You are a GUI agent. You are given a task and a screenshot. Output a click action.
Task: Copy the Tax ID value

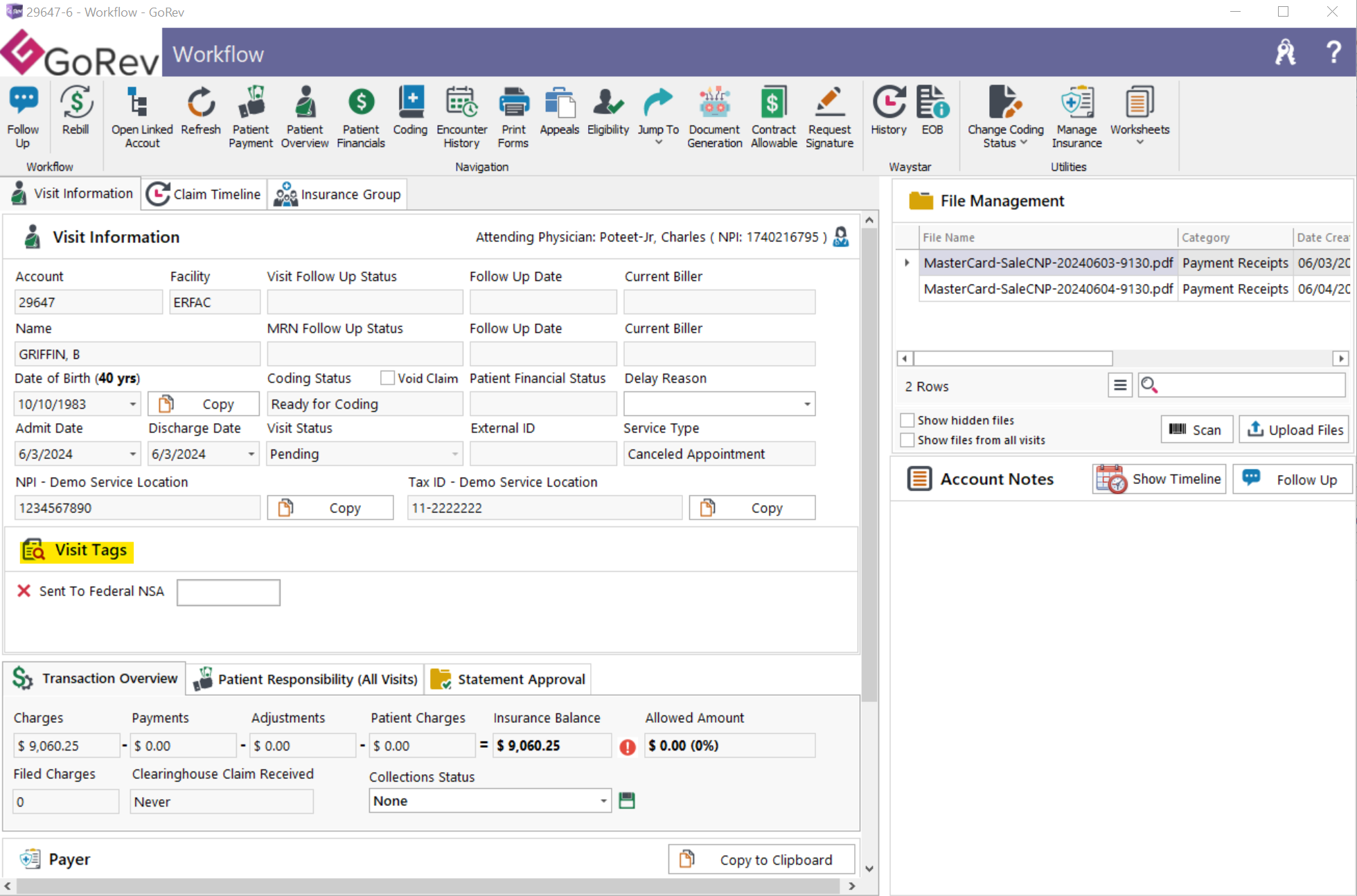coord(752,508)
